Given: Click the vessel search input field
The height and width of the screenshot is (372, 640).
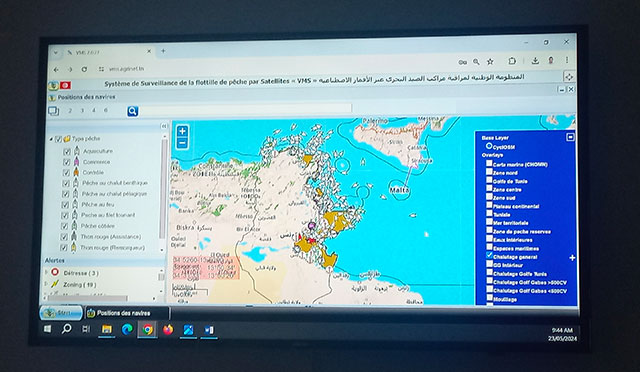Looking at the screenshot, I should click(245, 109).
